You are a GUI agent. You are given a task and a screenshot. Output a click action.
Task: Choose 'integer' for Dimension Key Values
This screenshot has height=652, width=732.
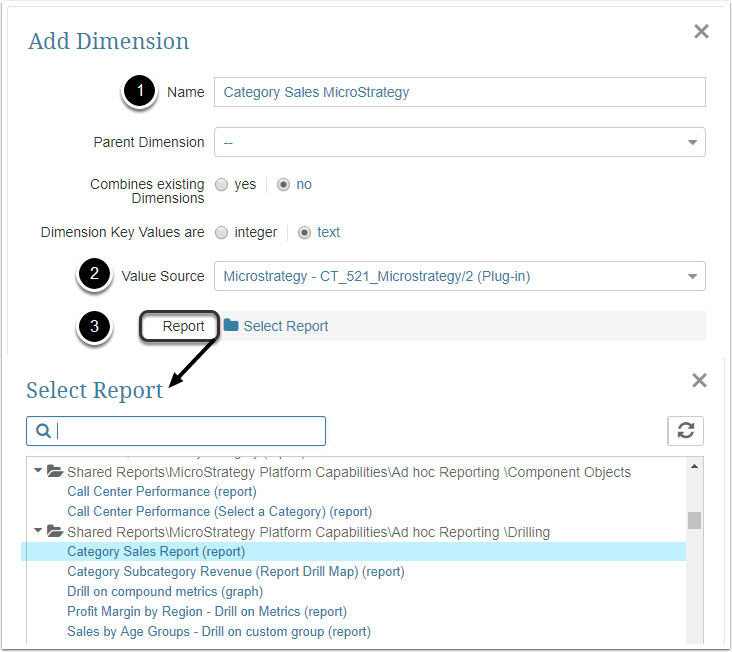[x=221, y=232]
